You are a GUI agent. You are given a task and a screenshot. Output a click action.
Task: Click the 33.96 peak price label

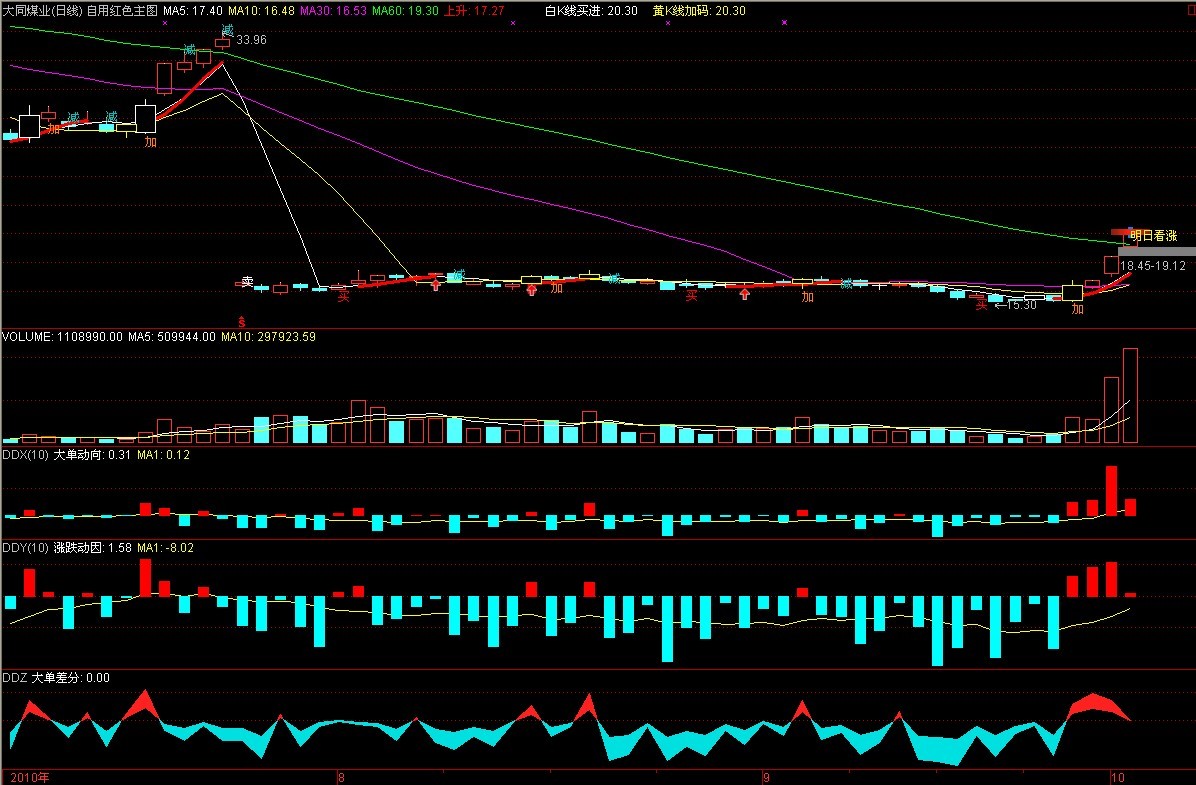[251, 40]
